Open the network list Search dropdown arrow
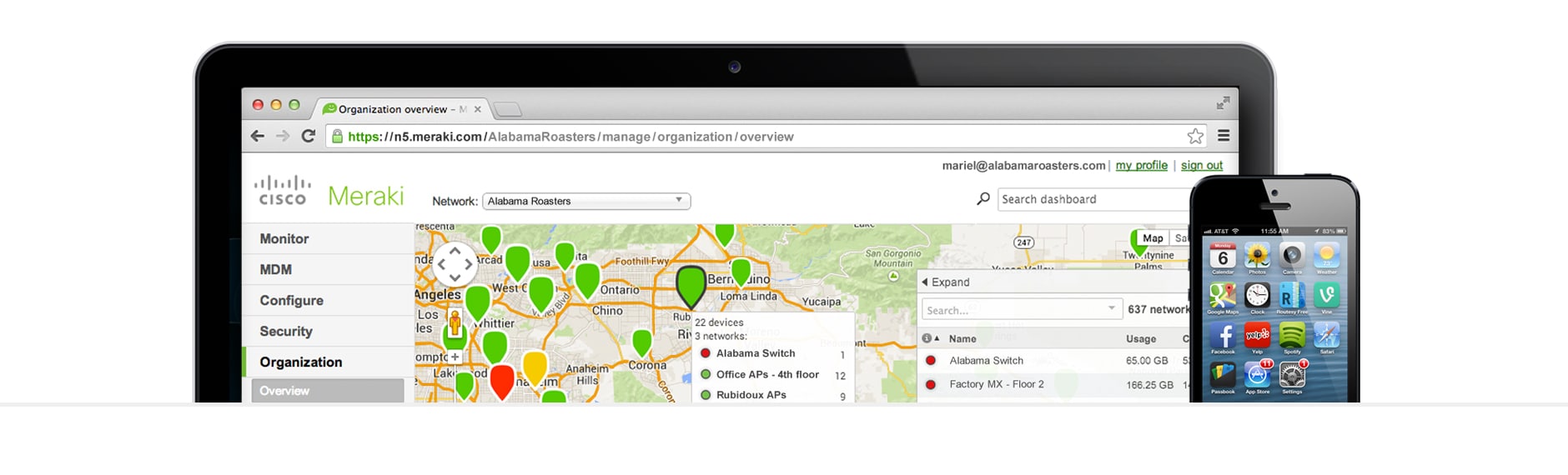Screen dimensions: 1568x475 click(1111, 308)
